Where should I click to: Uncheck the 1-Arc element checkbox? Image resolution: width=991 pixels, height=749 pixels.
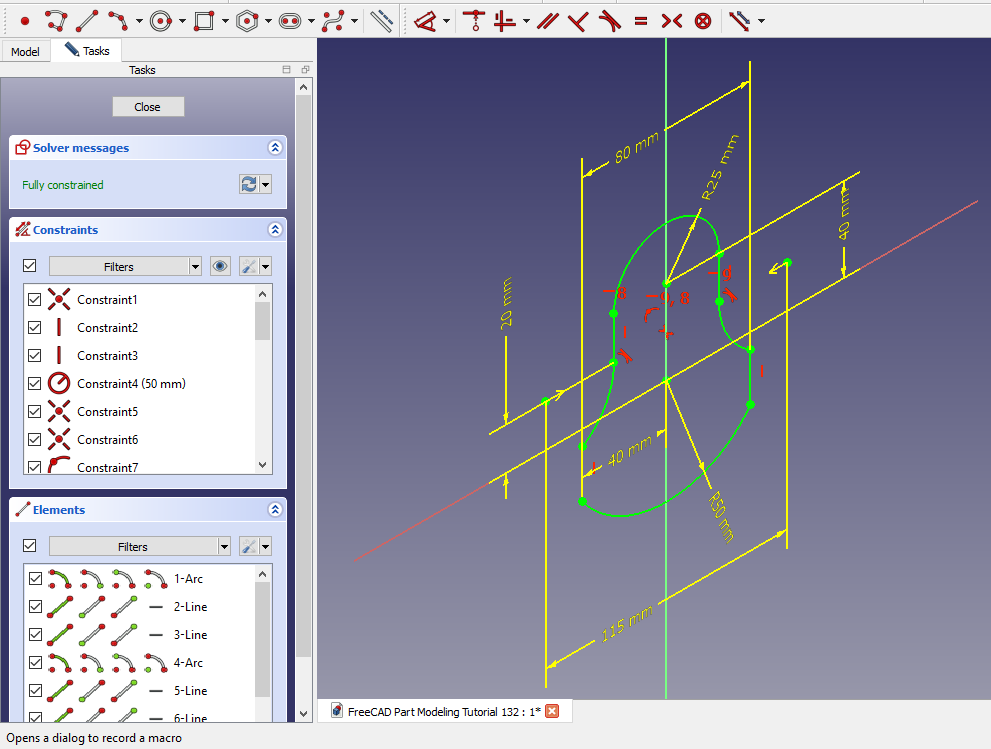point(35,578)
